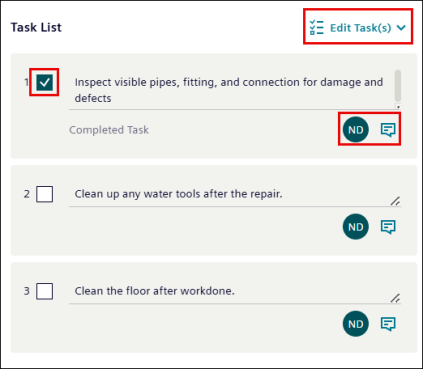The image size is (423, 369).
Task: Open the comment icon for task 1
Action: pos(388,130)
